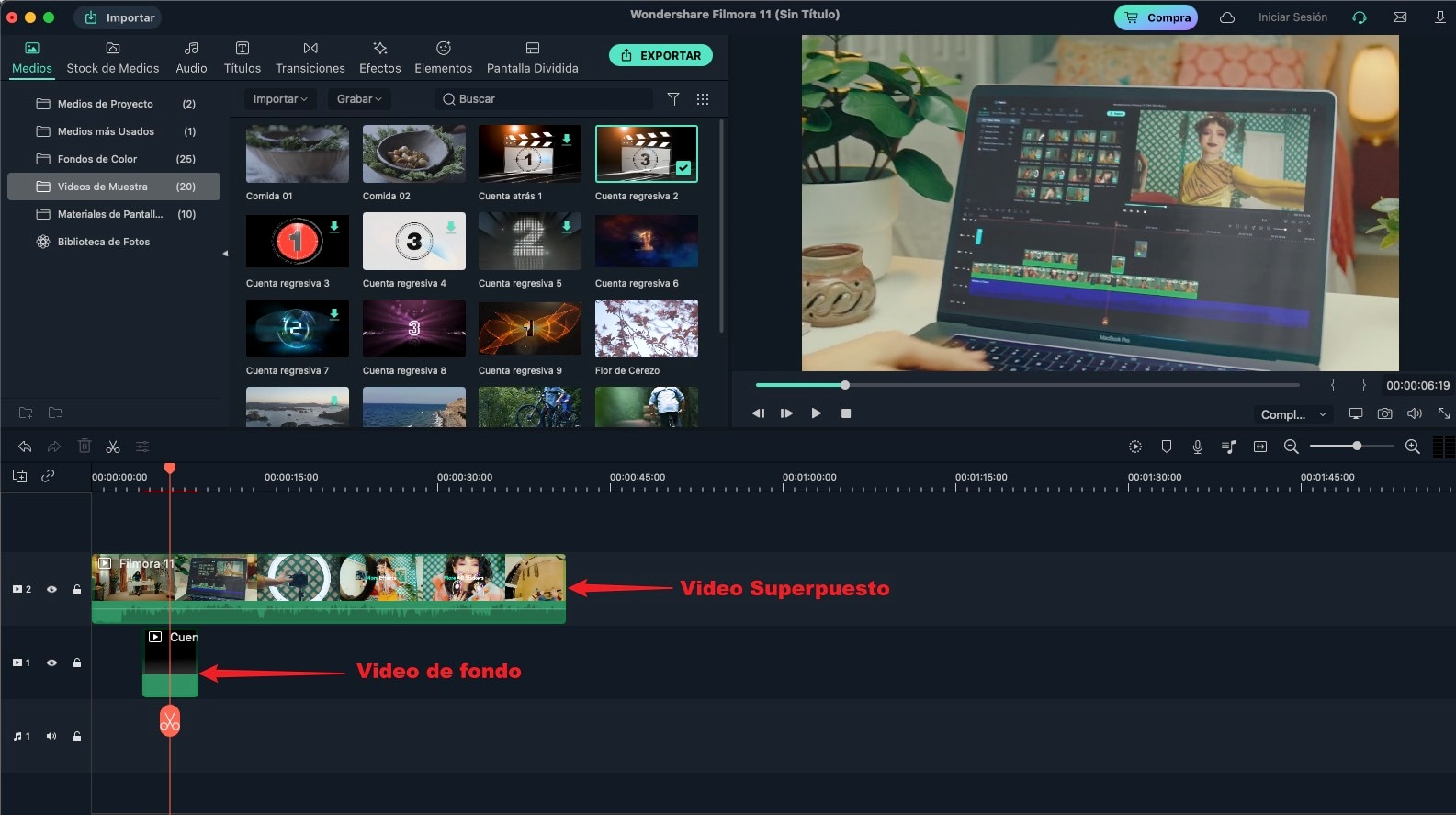Click the zoom-to-fit timeline icon

(1260, 447)
